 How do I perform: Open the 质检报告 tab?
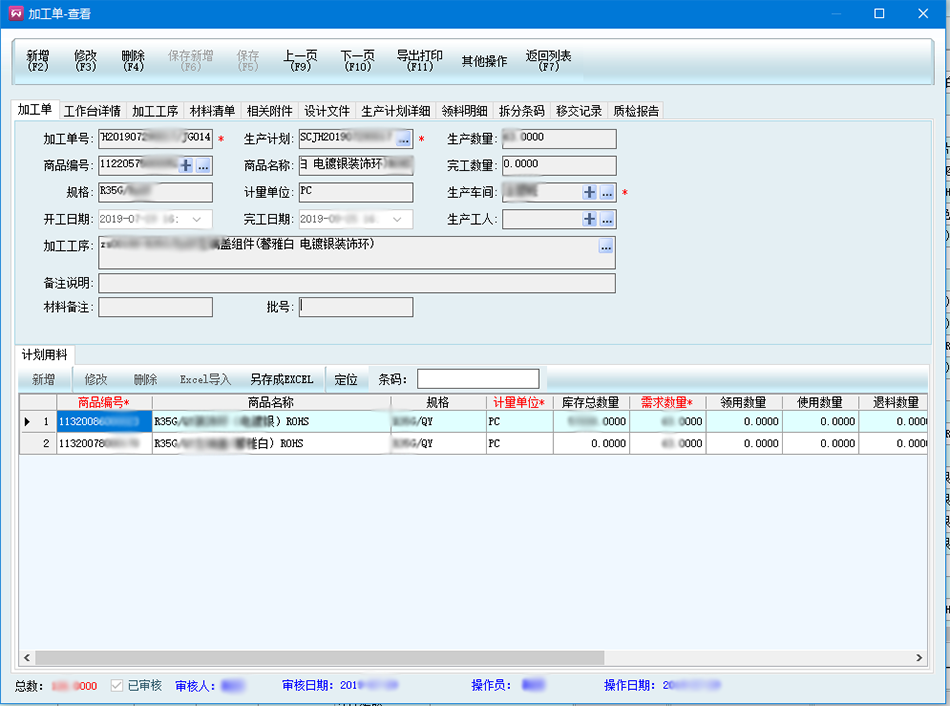tap(636, 111)
